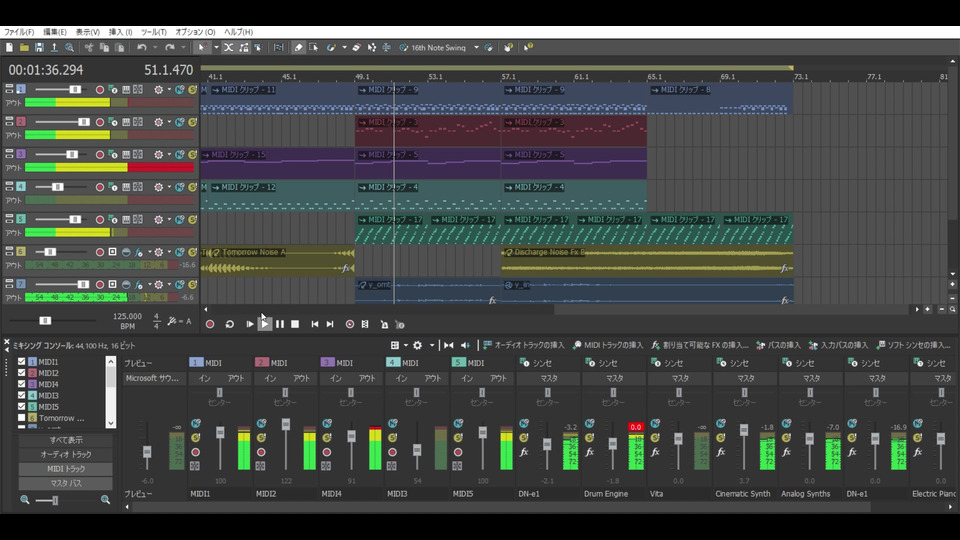Open the オプション(O) menu
Screen dimensions: 960x540
195,32
